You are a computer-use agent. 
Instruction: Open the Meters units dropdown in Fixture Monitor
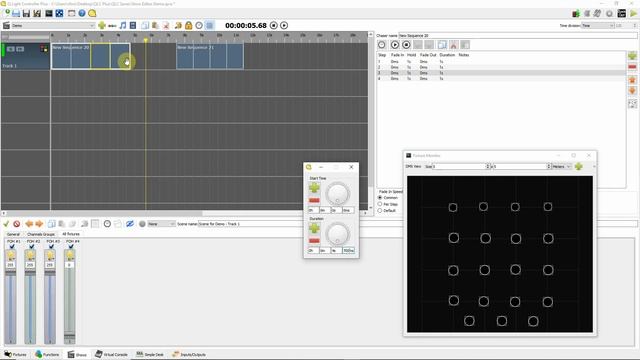coord(562,167)
